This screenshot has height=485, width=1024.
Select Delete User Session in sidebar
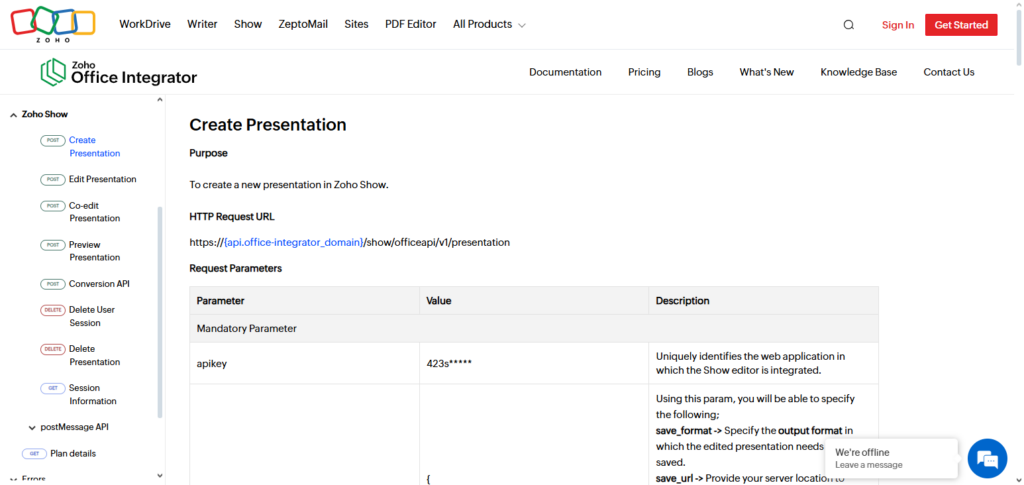click(x=92, y=317)
